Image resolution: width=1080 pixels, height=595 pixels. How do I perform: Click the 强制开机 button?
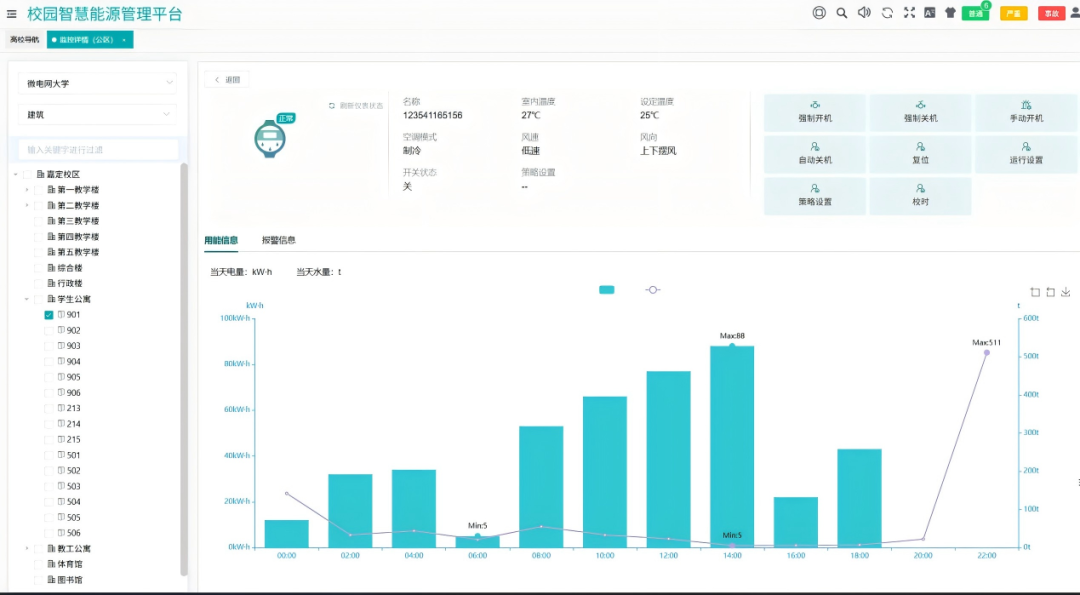[x=815, y=112]
